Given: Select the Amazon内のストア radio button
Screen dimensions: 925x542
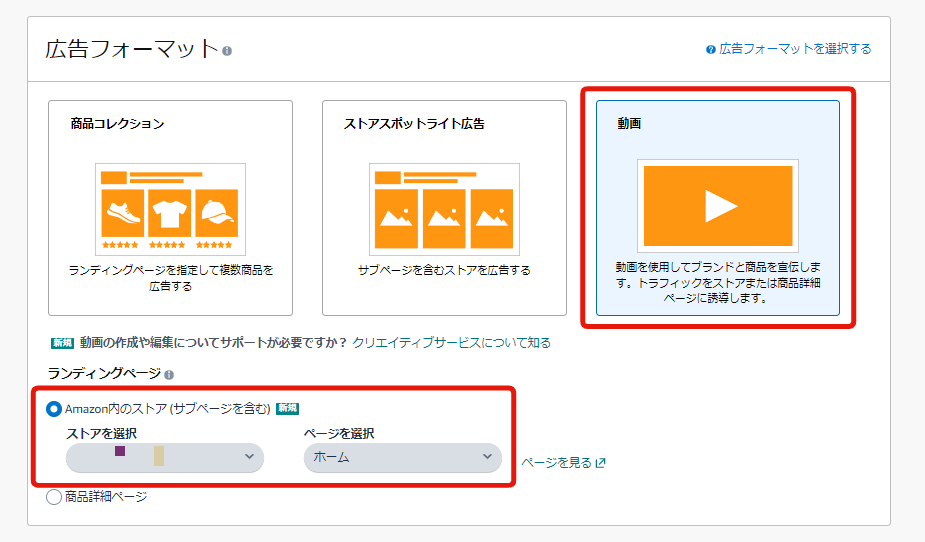Looking at the screenshot, I should 54,408.
